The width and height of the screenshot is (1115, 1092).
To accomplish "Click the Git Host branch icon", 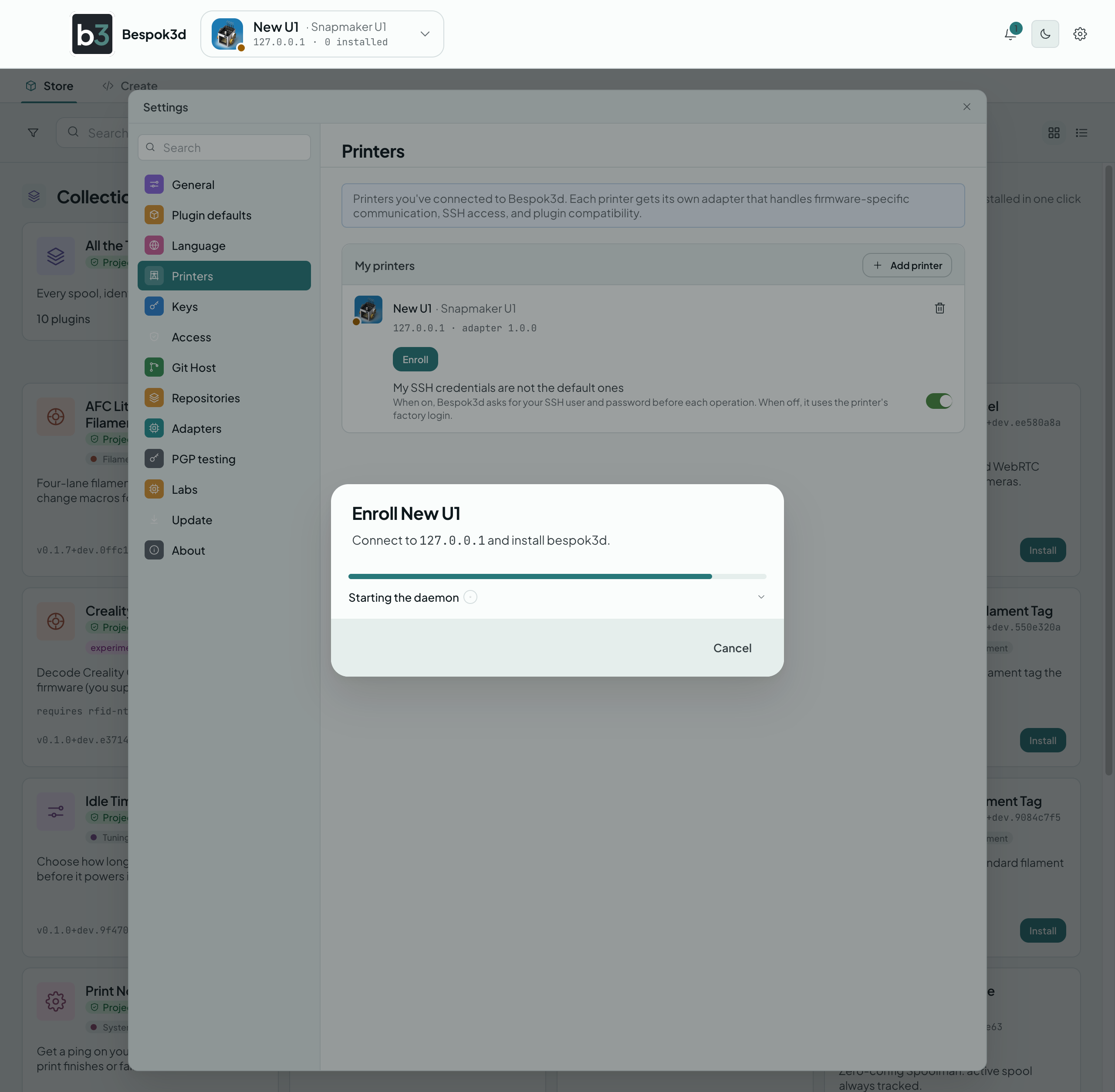I will [x=154, y=367].
